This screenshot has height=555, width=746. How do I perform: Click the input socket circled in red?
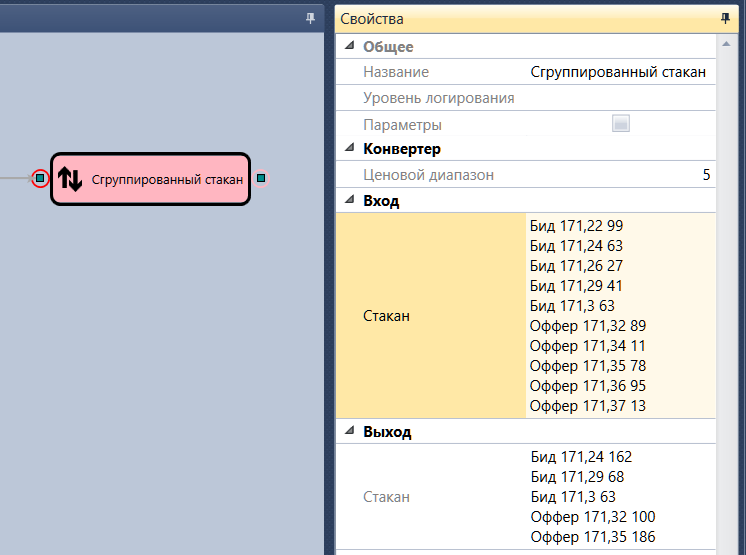40,178
